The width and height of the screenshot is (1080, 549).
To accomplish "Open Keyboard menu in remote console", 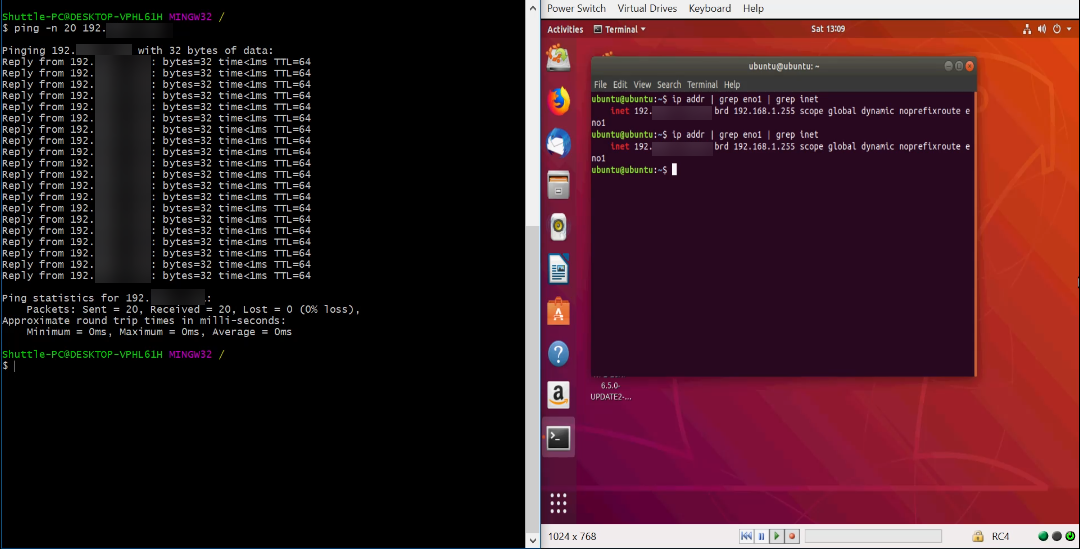I will pyautogui.click(x=709, y=8).
